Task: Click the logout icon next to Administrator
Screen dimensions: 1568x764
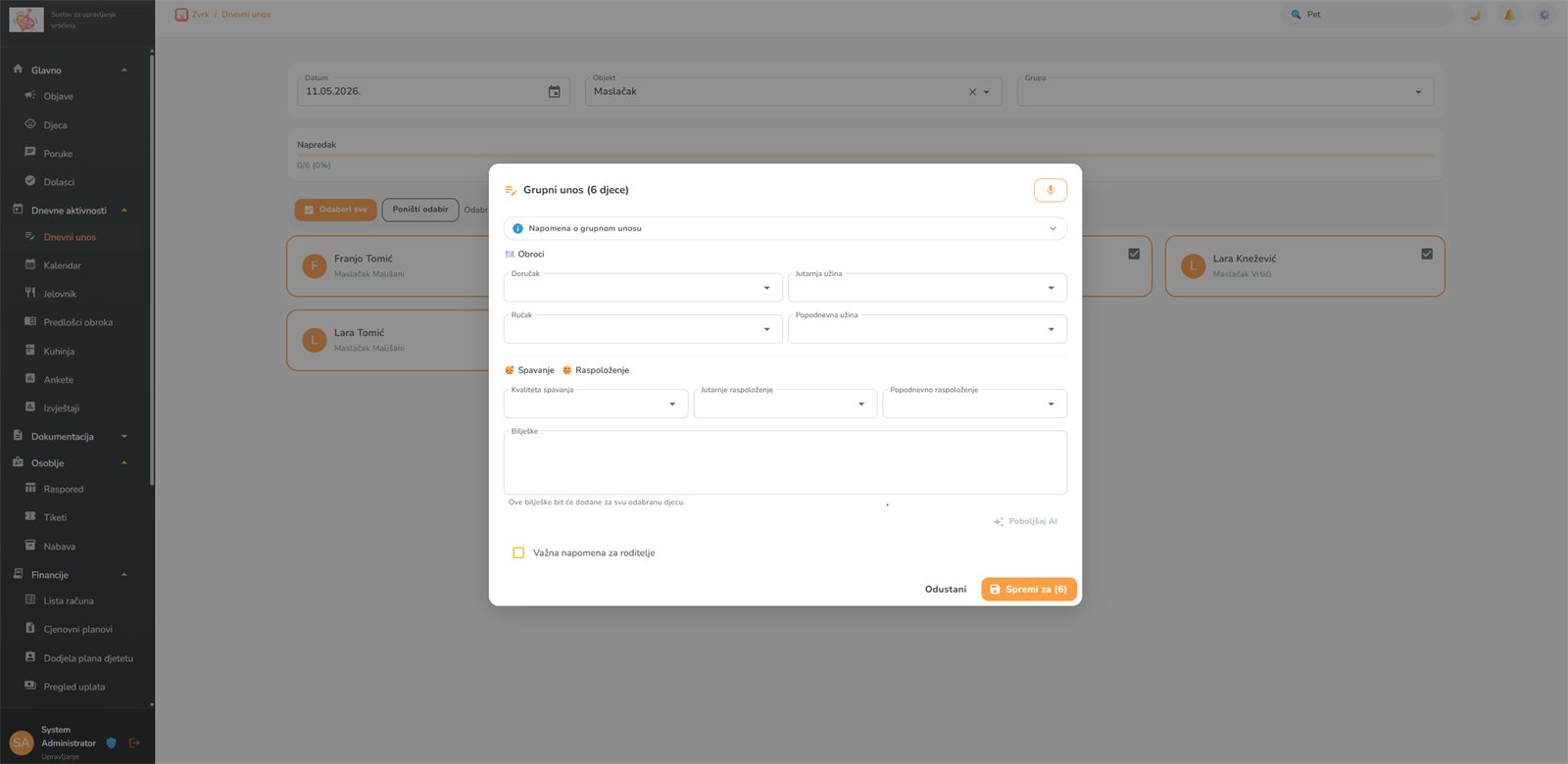Action: coord(134,743)
